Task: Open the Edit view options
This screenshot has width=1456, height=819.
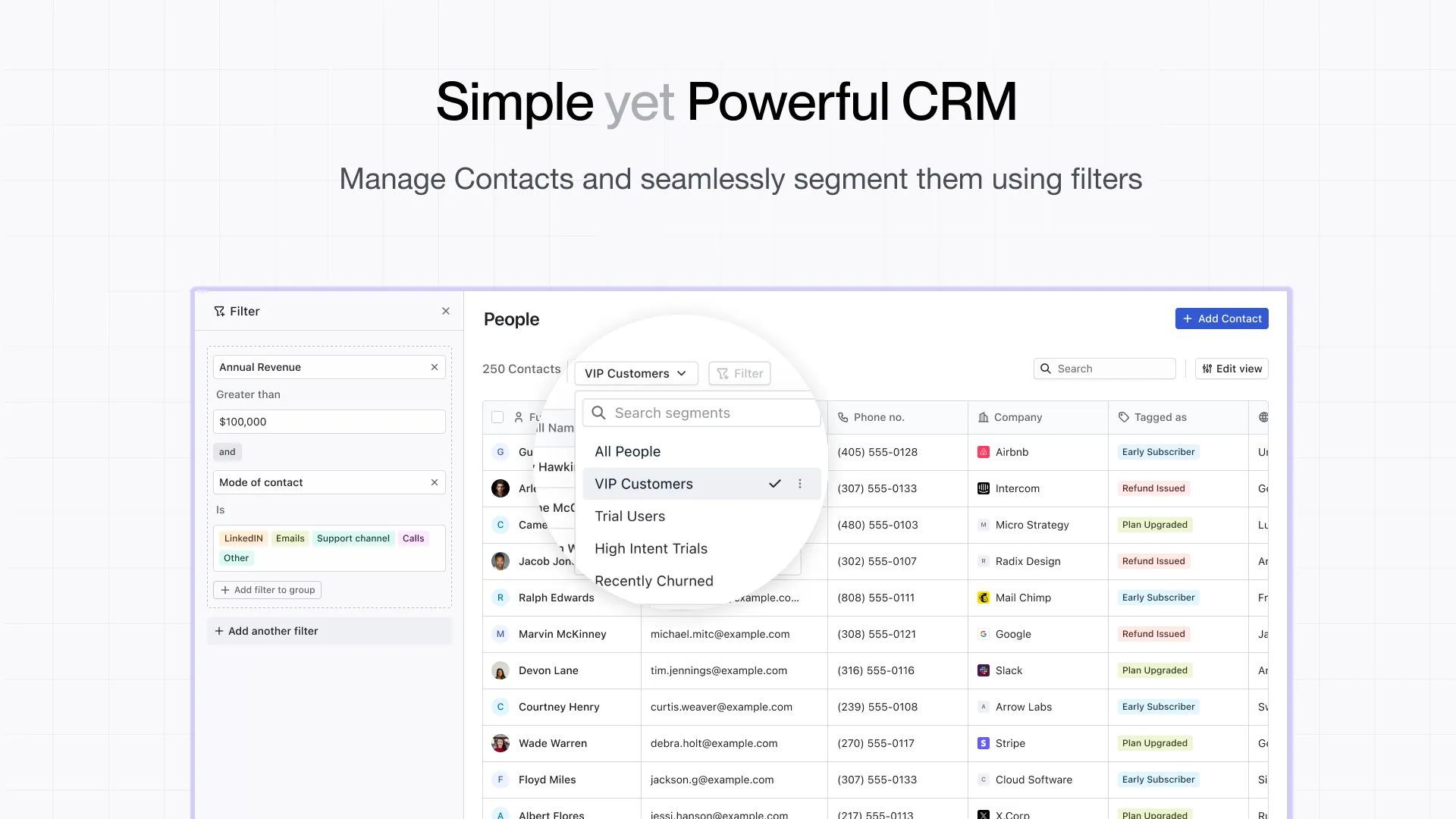Action: coord(1232,369)
